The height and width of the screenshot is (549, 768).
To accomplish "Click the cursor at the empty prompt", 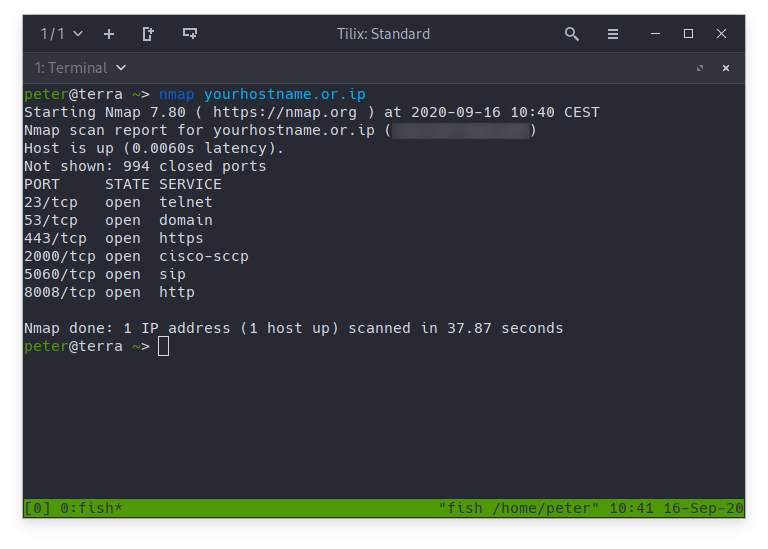I will [164, 346].
